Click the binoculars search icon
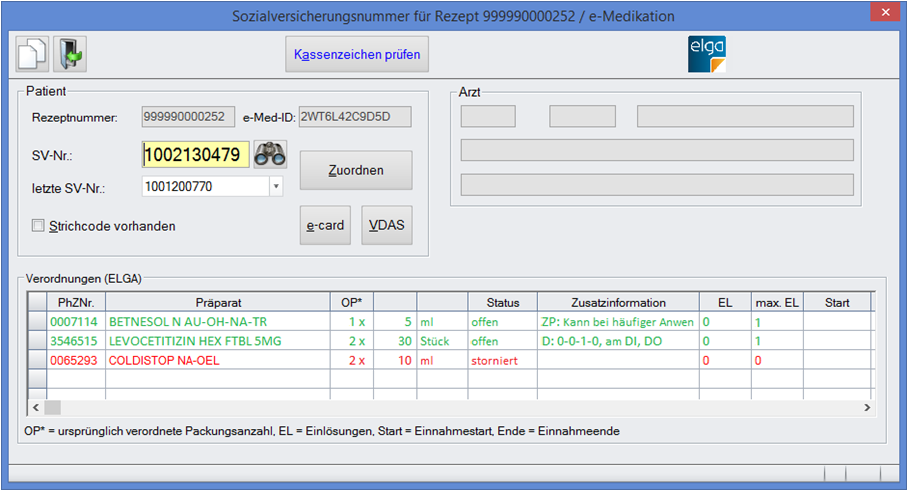This screenshot has width=907, height=490. coord(269,154)
